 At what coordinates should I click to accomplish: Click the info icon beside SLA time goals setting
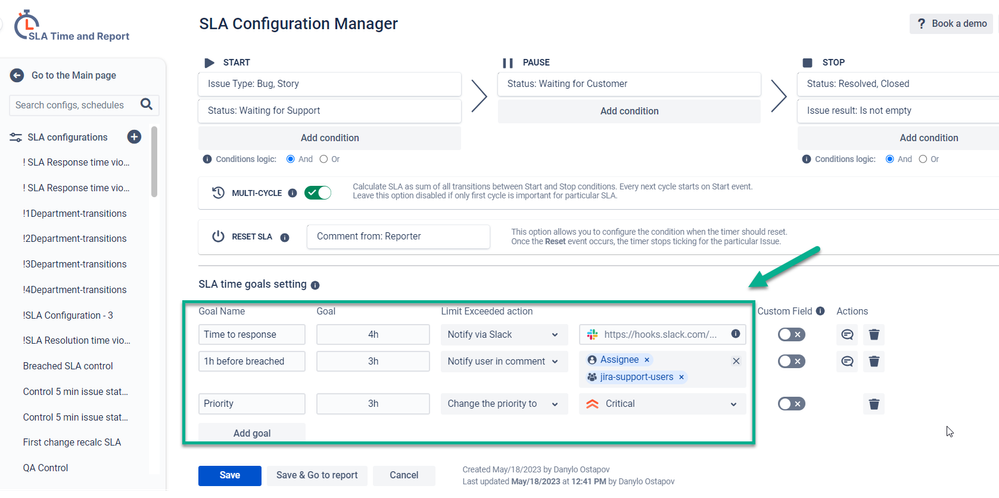pos(315,285)
